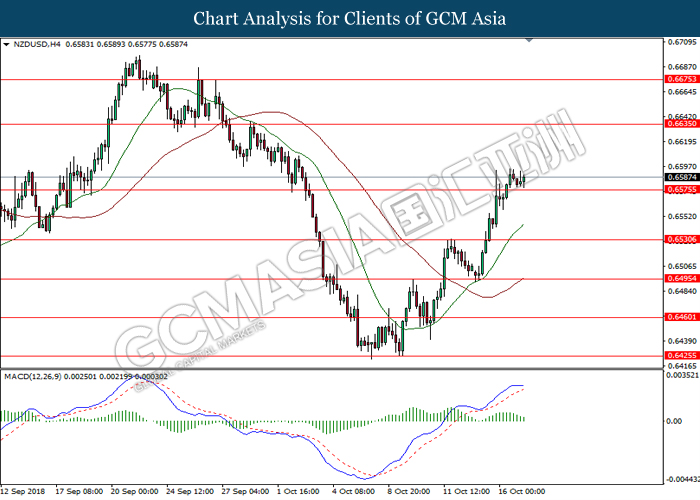This screenshot has height=500, width=700.
Task: Click the 1 Oct 16:00 time label
Action: pyautogui.click(x=298, y=492)
